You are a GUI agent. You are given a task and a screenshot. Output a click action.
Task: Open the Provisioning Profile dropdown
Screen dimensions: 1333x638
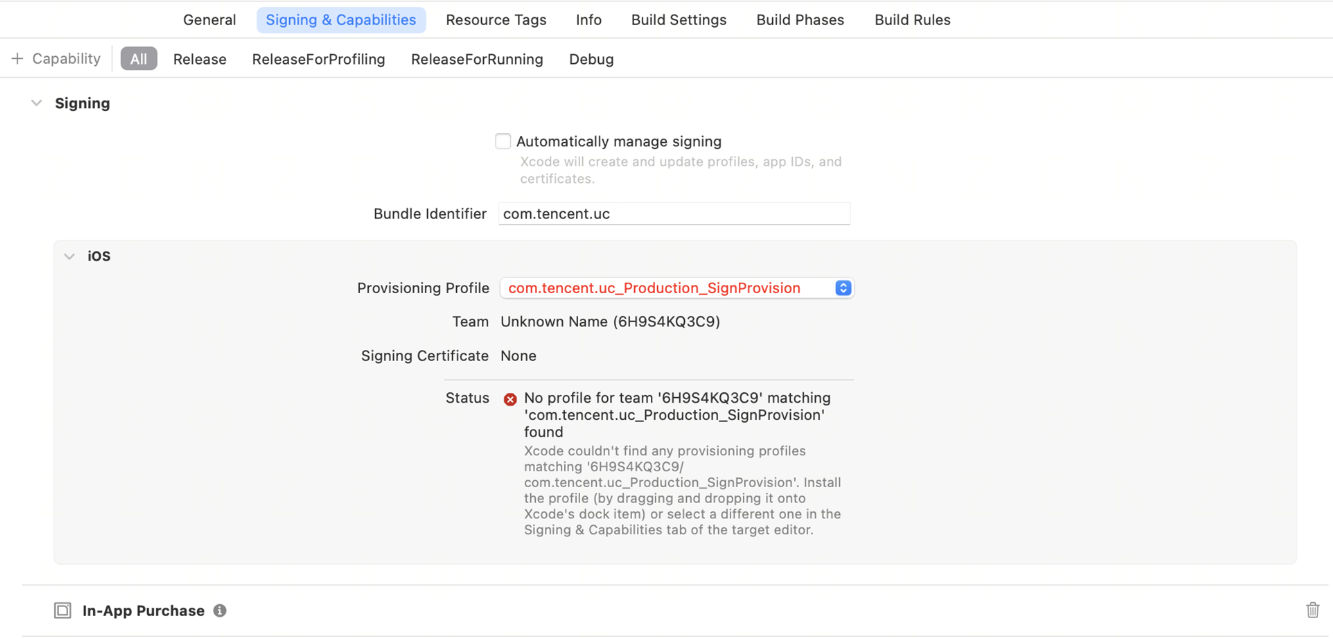pos(676,288)
